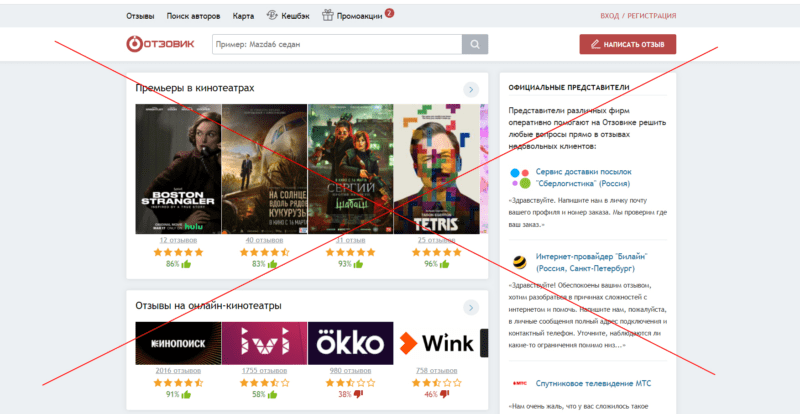Expand Премьеры в кинотеатрах with arrow
Screen dimensions: 800x414
pyautogui.click(x=471, y=89)
